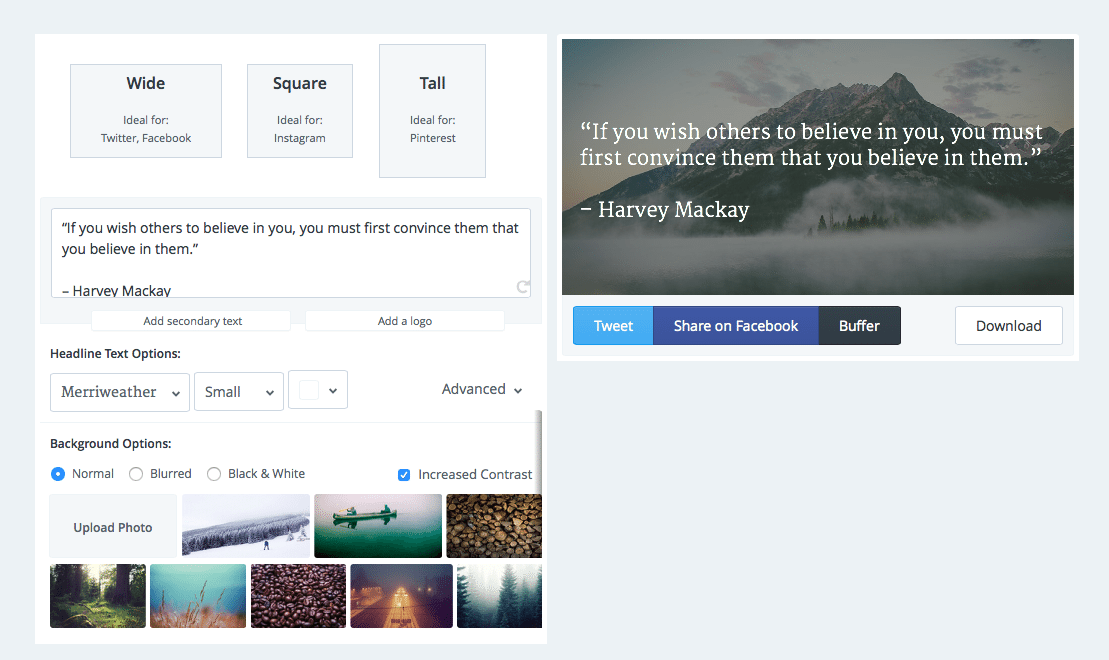1109x660 pixels.
Task: Select the Wide format card
Action: pos(146,111)
